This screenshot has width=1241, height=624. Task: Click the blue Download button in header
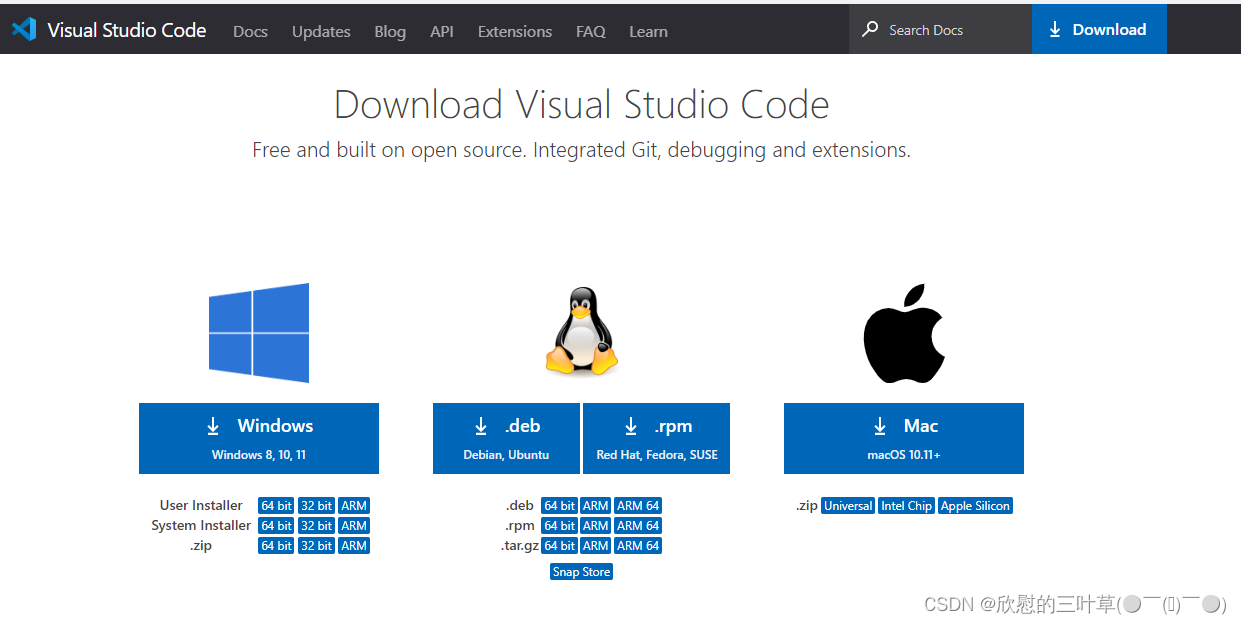1099,29
